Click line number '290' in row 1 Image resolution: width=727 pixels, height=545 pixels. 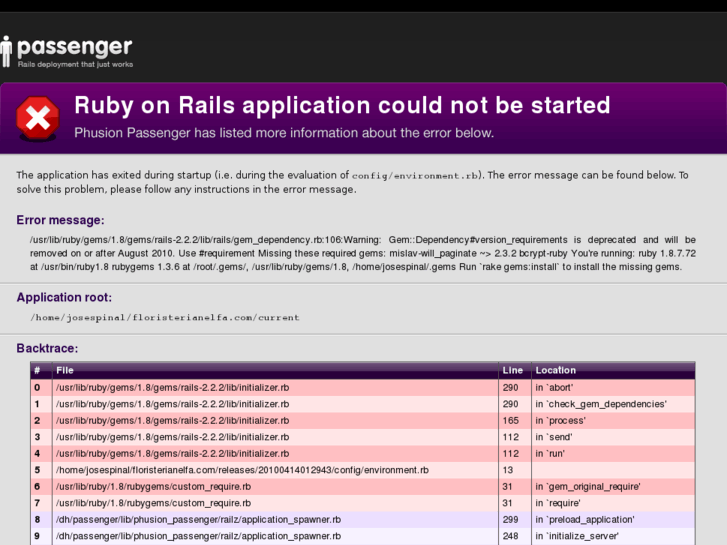point(510,404)
